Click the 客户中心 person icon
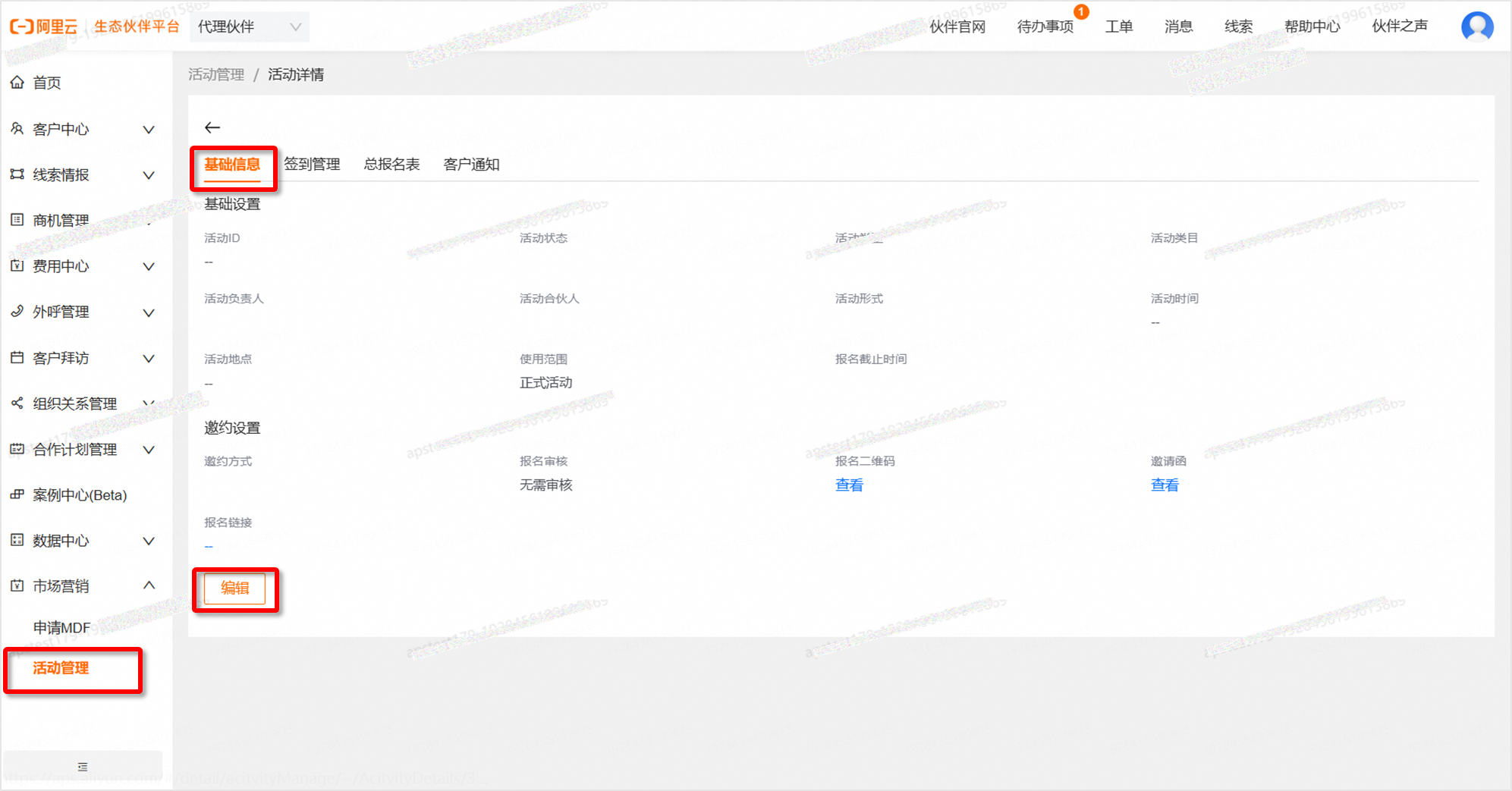The width and height of the screenshot is (1512, 791). click(17, 129)
